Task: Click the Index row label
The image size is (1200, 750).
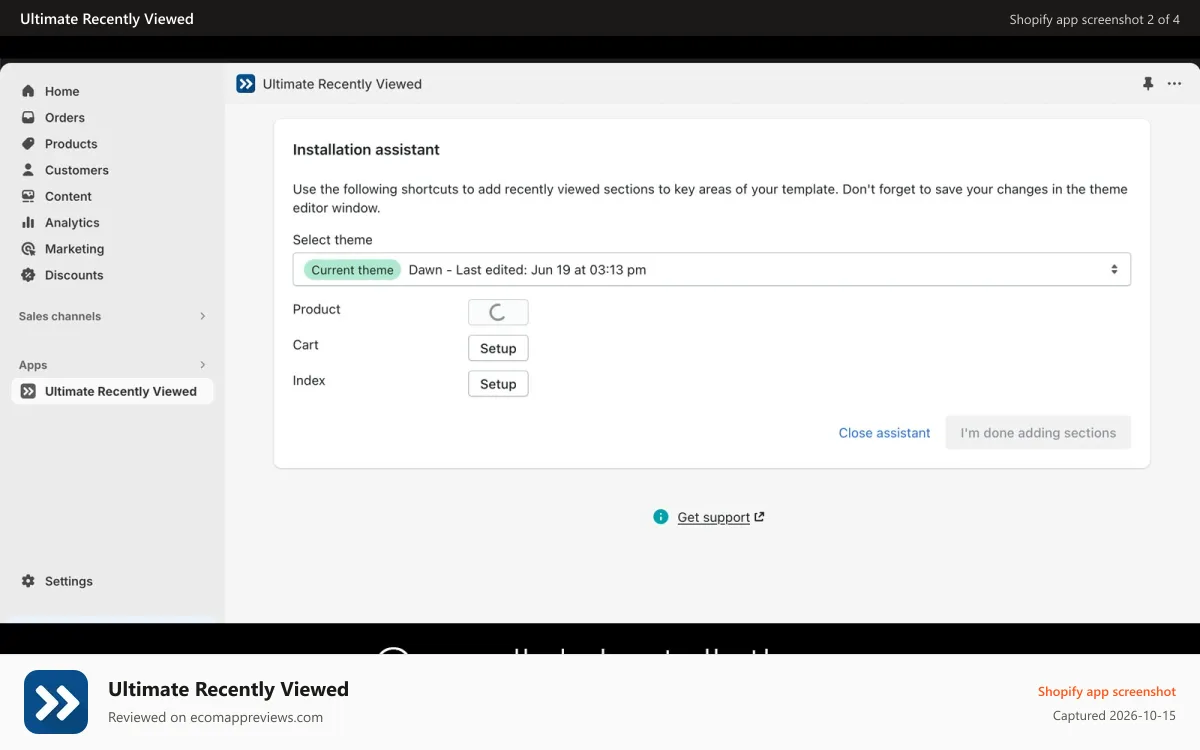Action: tap(309, 381)
